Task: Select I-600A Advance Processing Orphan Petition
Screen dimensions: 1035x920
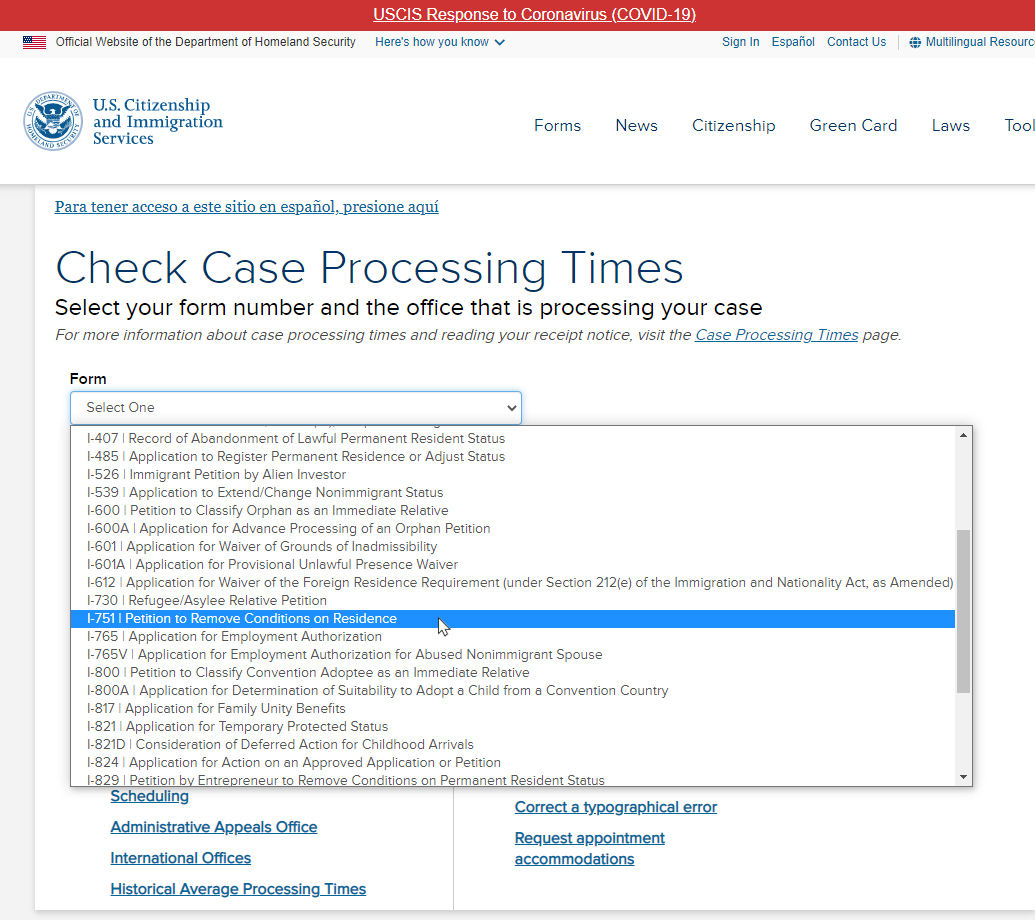Action: [x=513, y=528]
